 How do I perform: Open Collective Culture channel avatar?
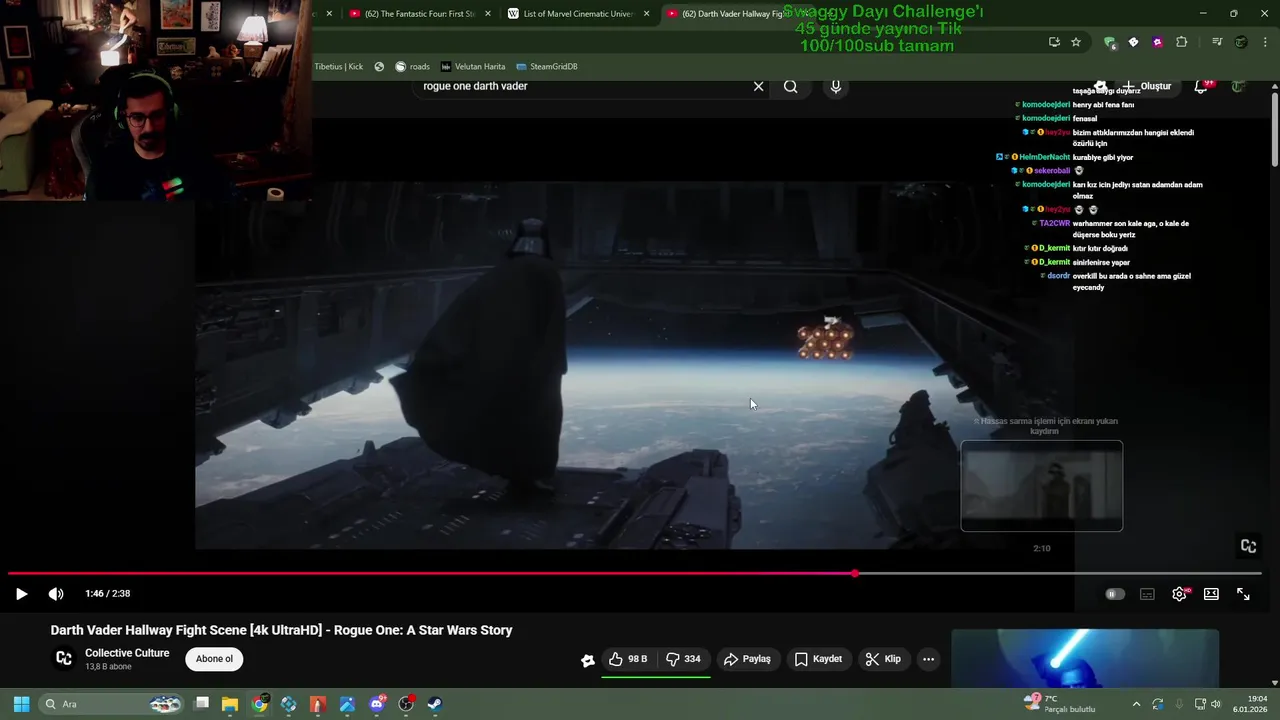pos(64,658)
